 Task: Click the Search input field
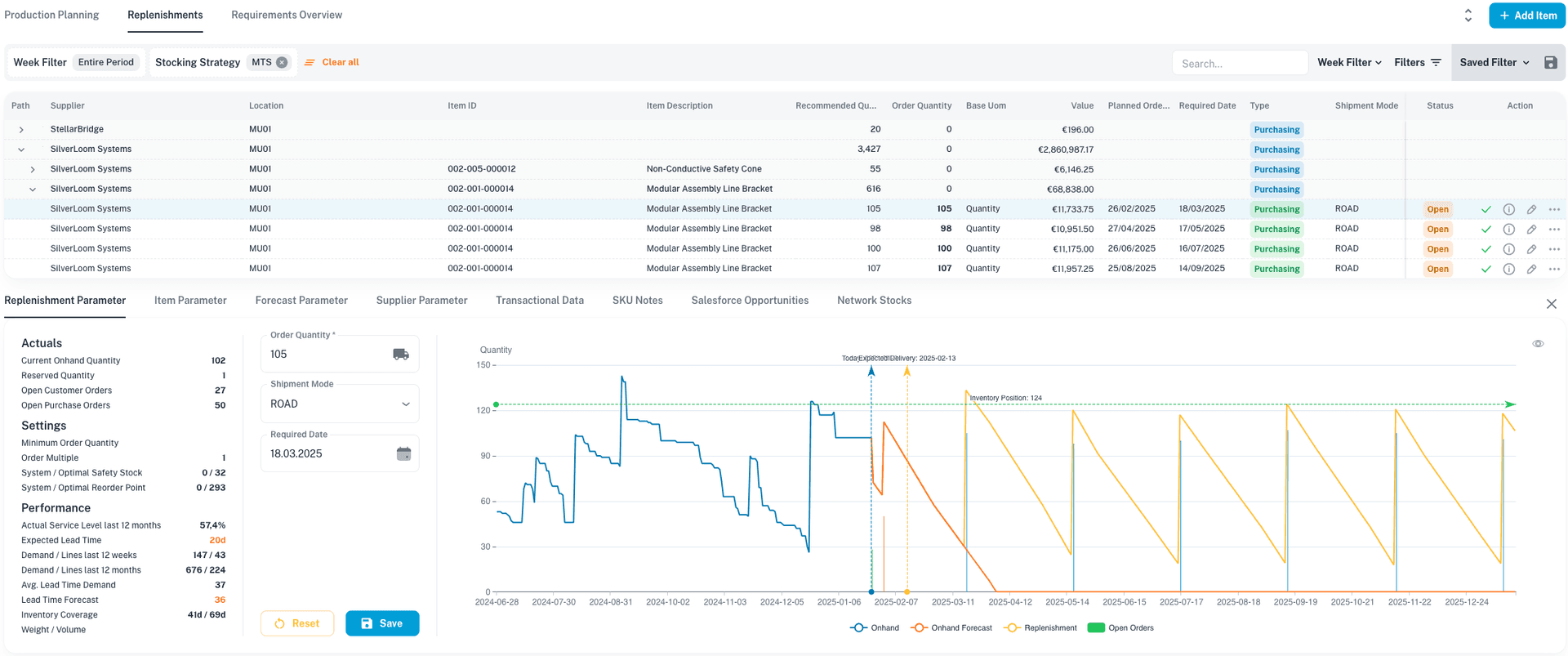click(x=1239, y=63)
